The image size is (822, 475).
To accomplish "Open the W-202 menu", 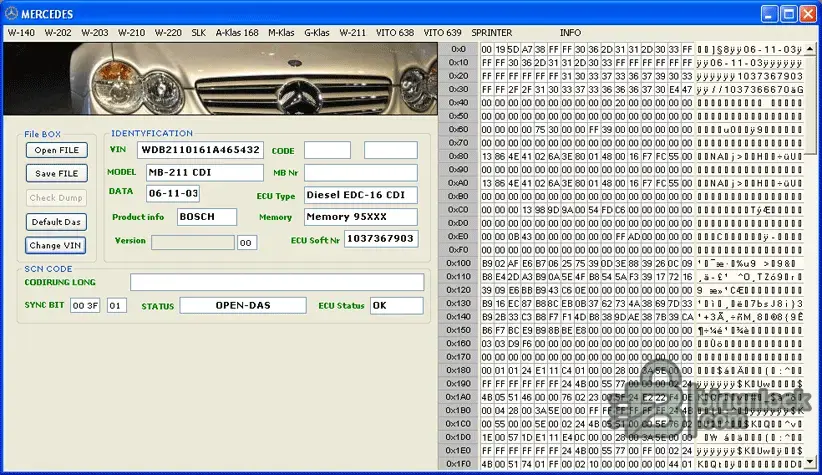I will point(58,33).
